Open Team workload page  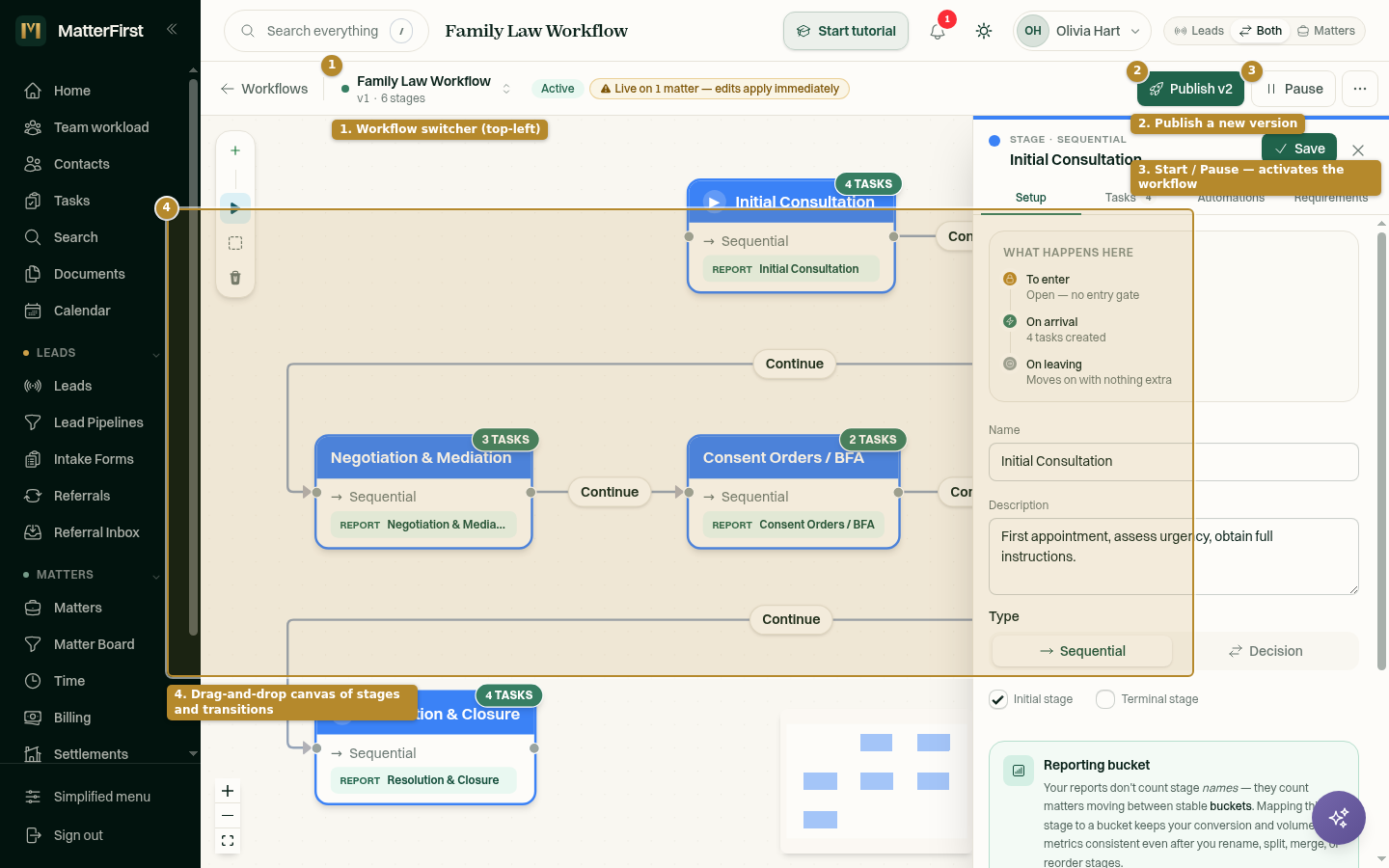pyautogui.click(x=96, y=127)
